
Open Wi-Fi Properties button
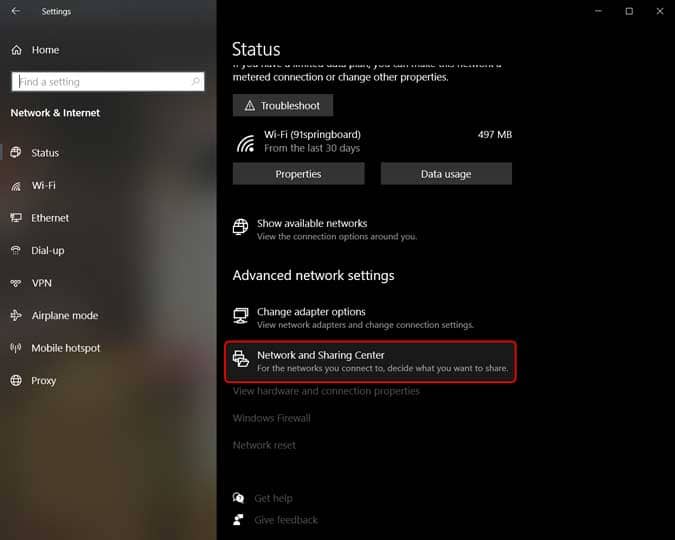tap(298, 174)
